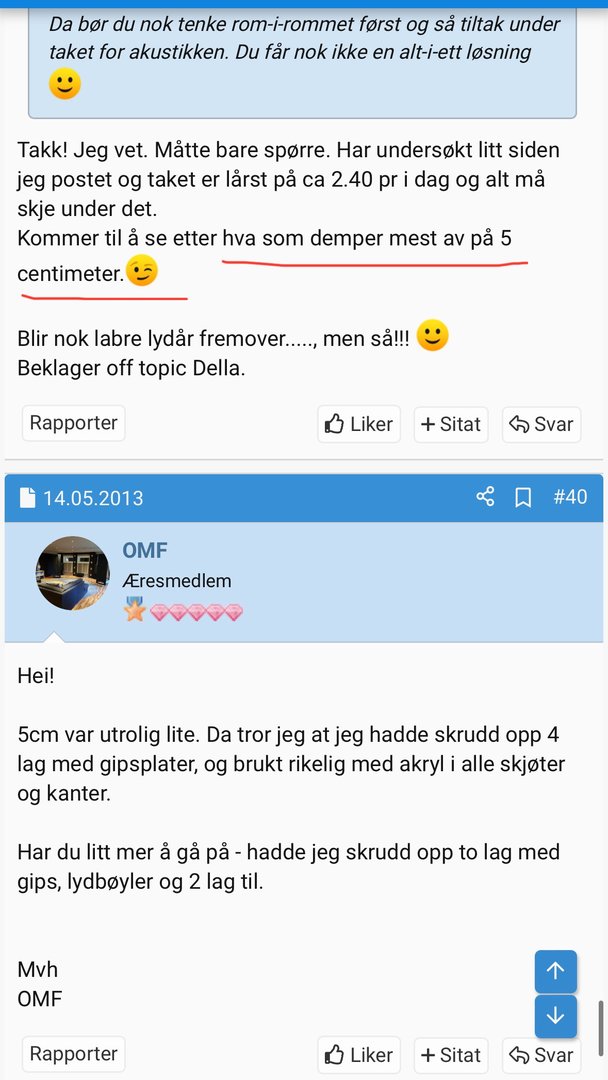Click the share icon on post #40
Viewport: 608px width, 1080px height.
click(x=485, y=497)
